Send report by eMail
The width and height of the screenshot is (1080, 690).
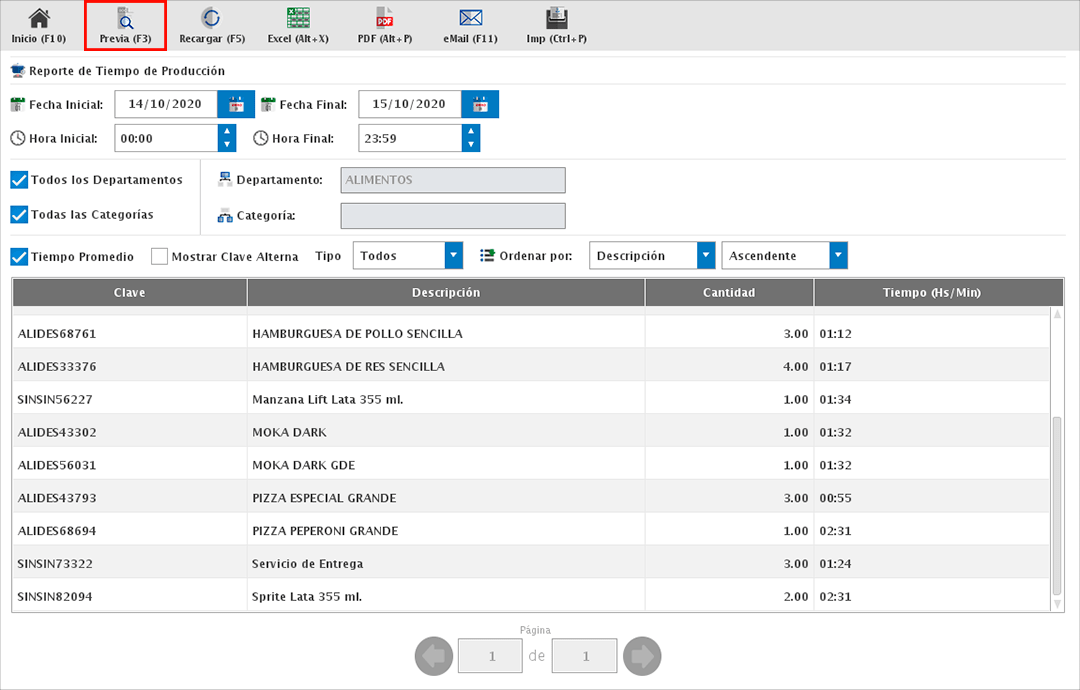471,26
